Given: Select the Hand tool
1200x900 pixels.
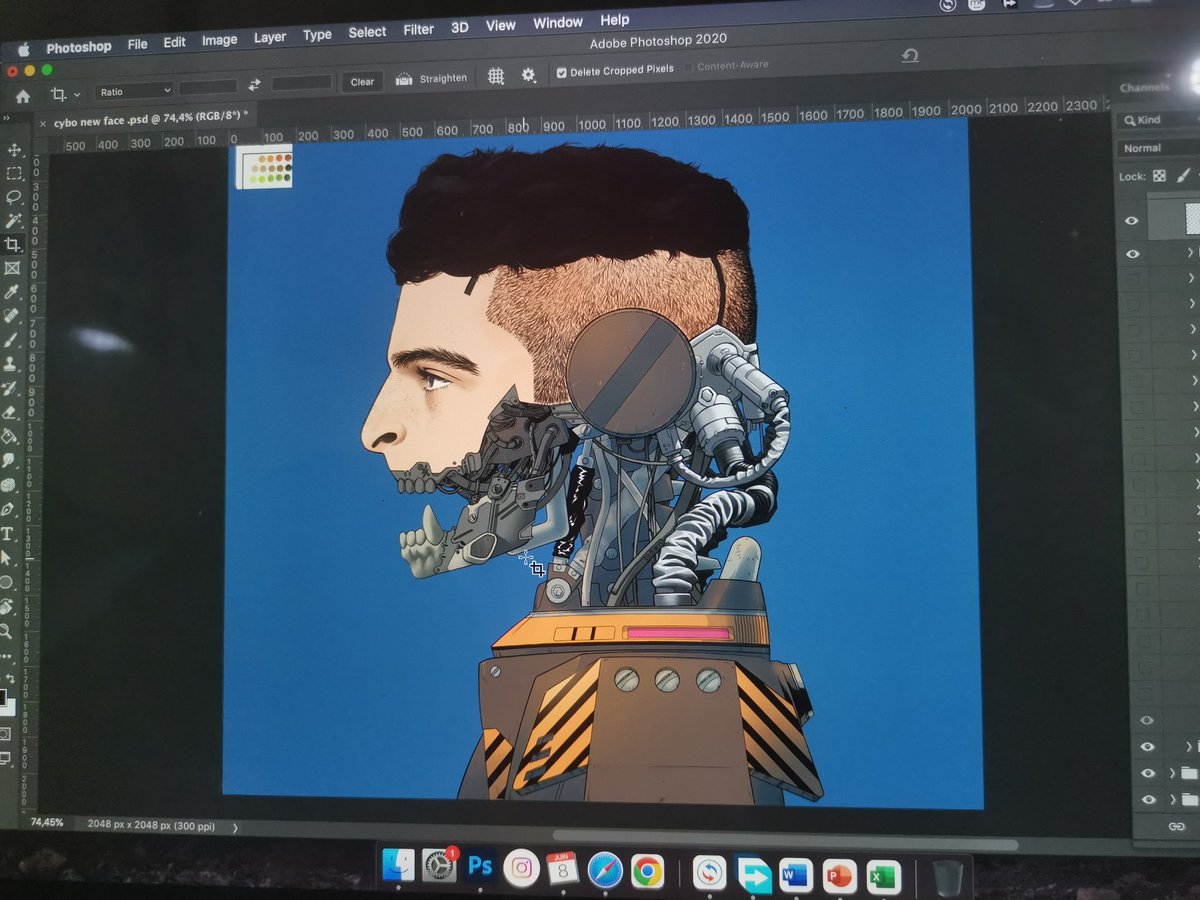Looking at the screenshot, I should coord(7,606).
